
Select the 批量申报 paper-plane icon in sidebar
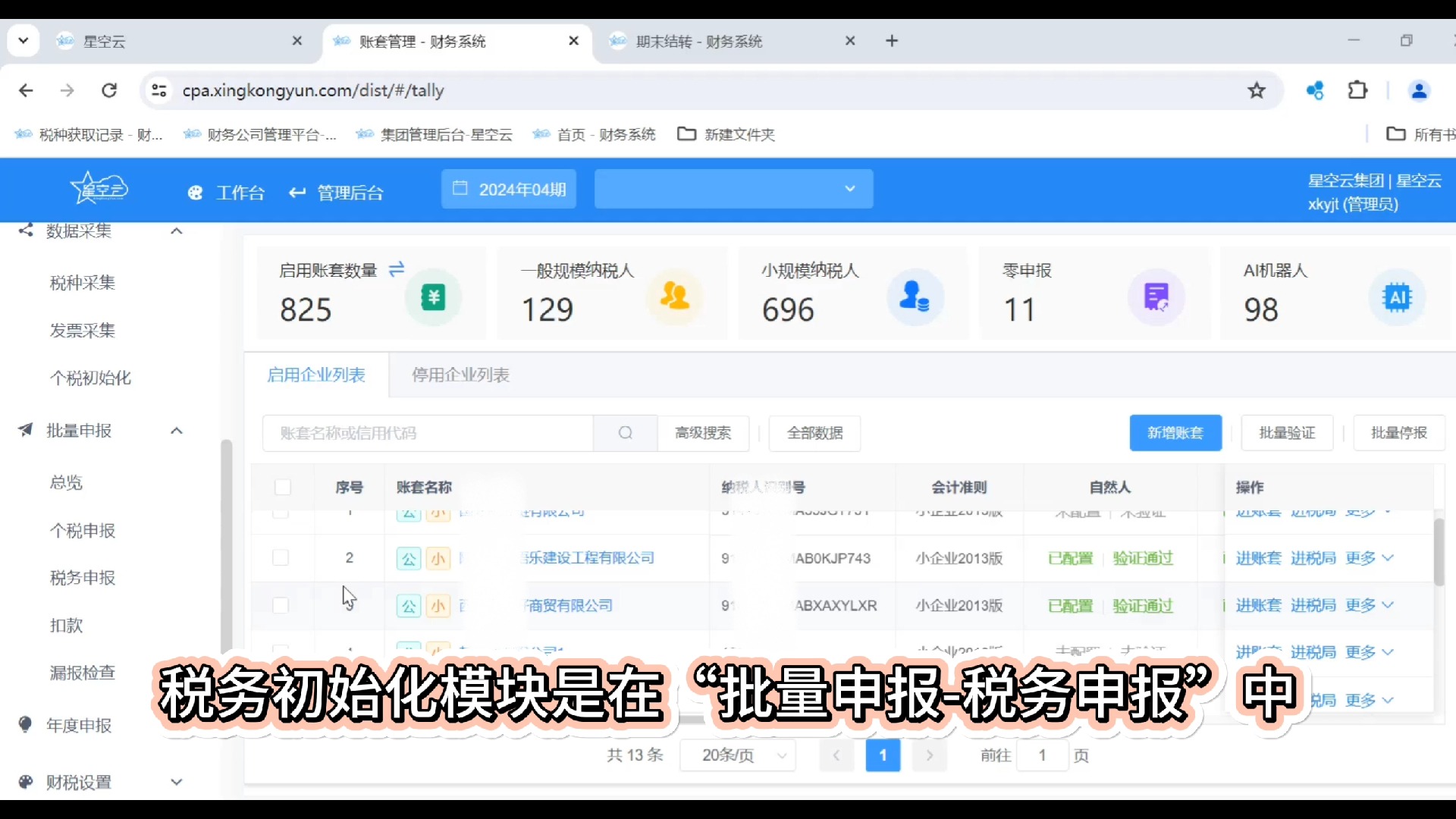click(x=25, y=430)
